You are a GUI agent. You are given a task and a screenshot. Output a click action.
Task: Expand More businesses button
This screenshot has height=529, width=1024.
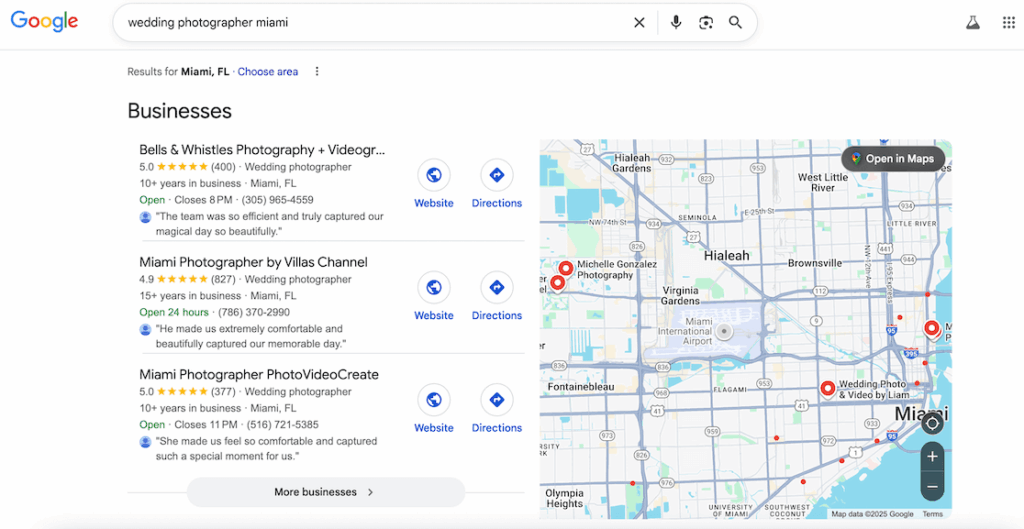325,492
